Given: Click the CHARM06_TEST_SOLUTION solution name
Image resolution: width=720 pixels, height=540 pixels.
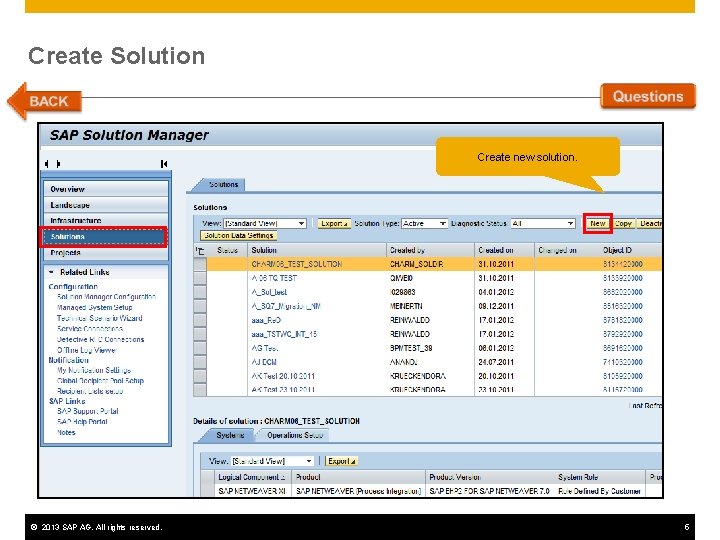Looking at the screenshot, I should [297, 264].
